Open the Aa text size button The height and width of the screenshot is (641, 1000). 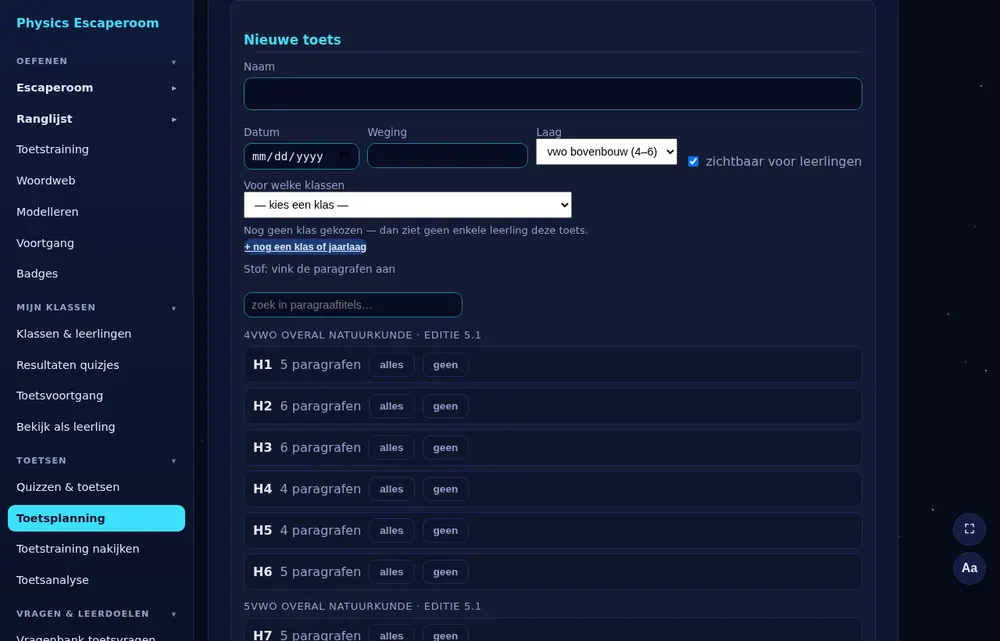click(x=969, y=568)
